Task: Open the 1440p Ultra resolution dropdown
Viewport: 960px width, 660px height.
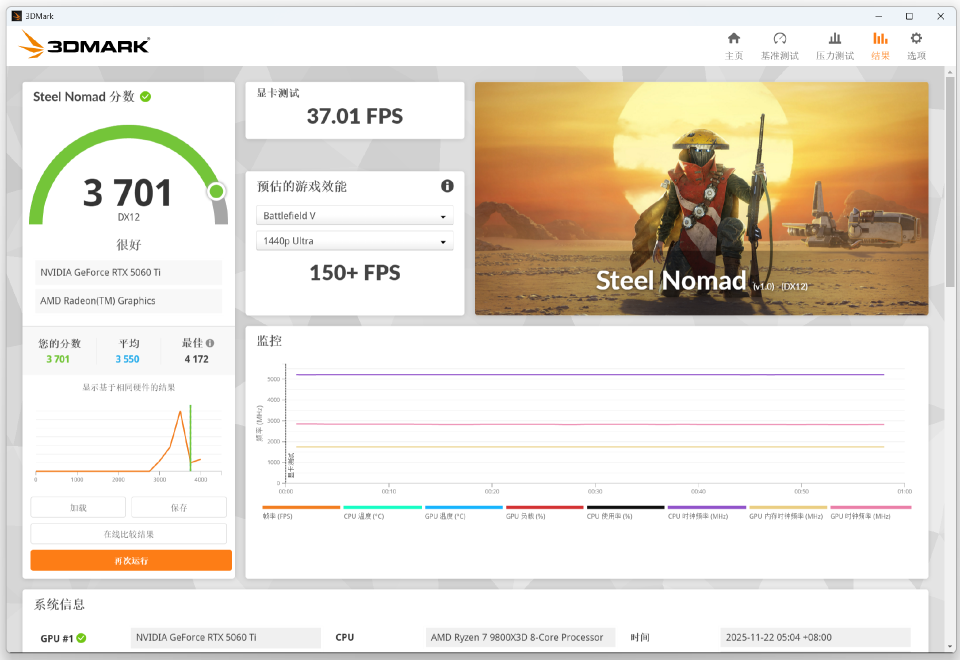Action: click(x=354, y=241)
